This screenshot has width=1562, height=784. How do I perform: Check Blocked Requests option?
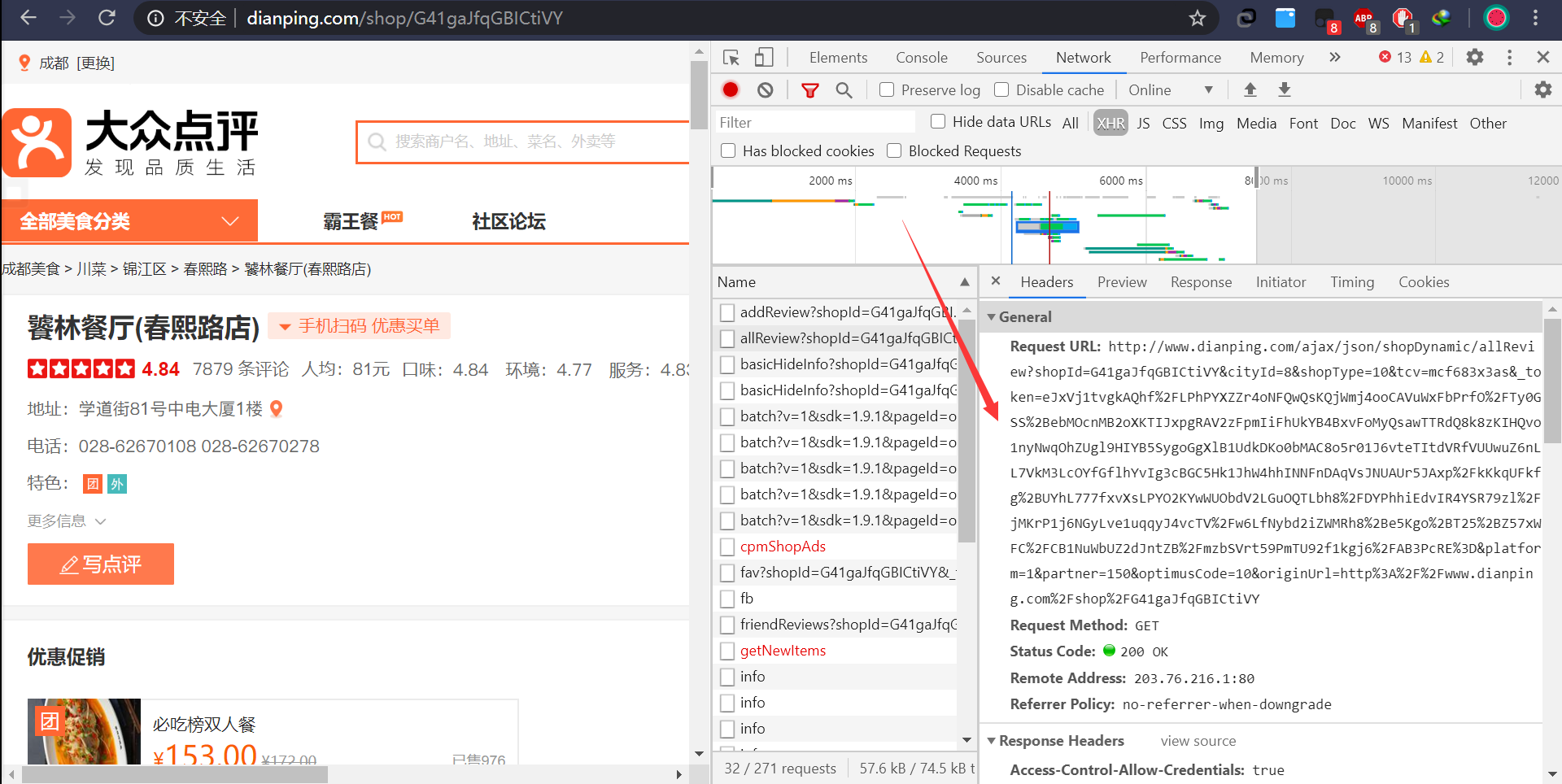(x=894, y=150)
